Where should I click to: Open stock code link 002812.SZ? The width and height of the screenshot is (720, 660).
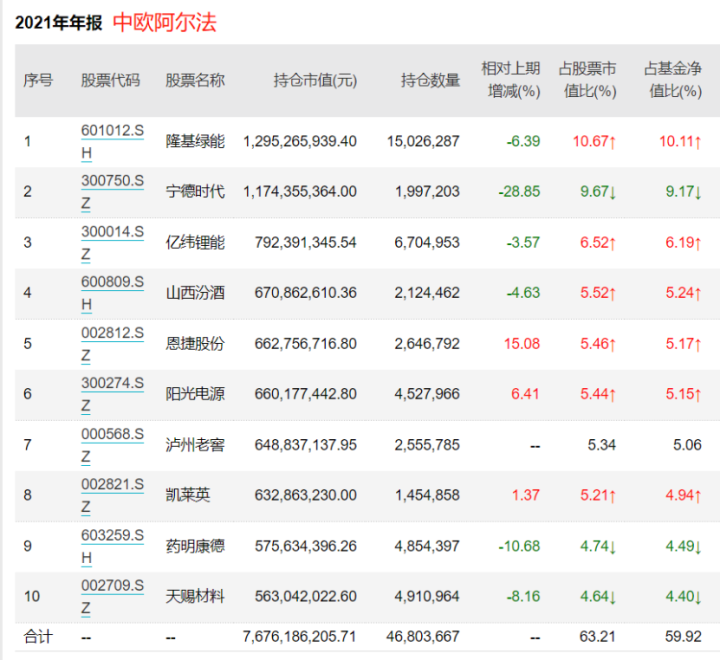[112, 344]
